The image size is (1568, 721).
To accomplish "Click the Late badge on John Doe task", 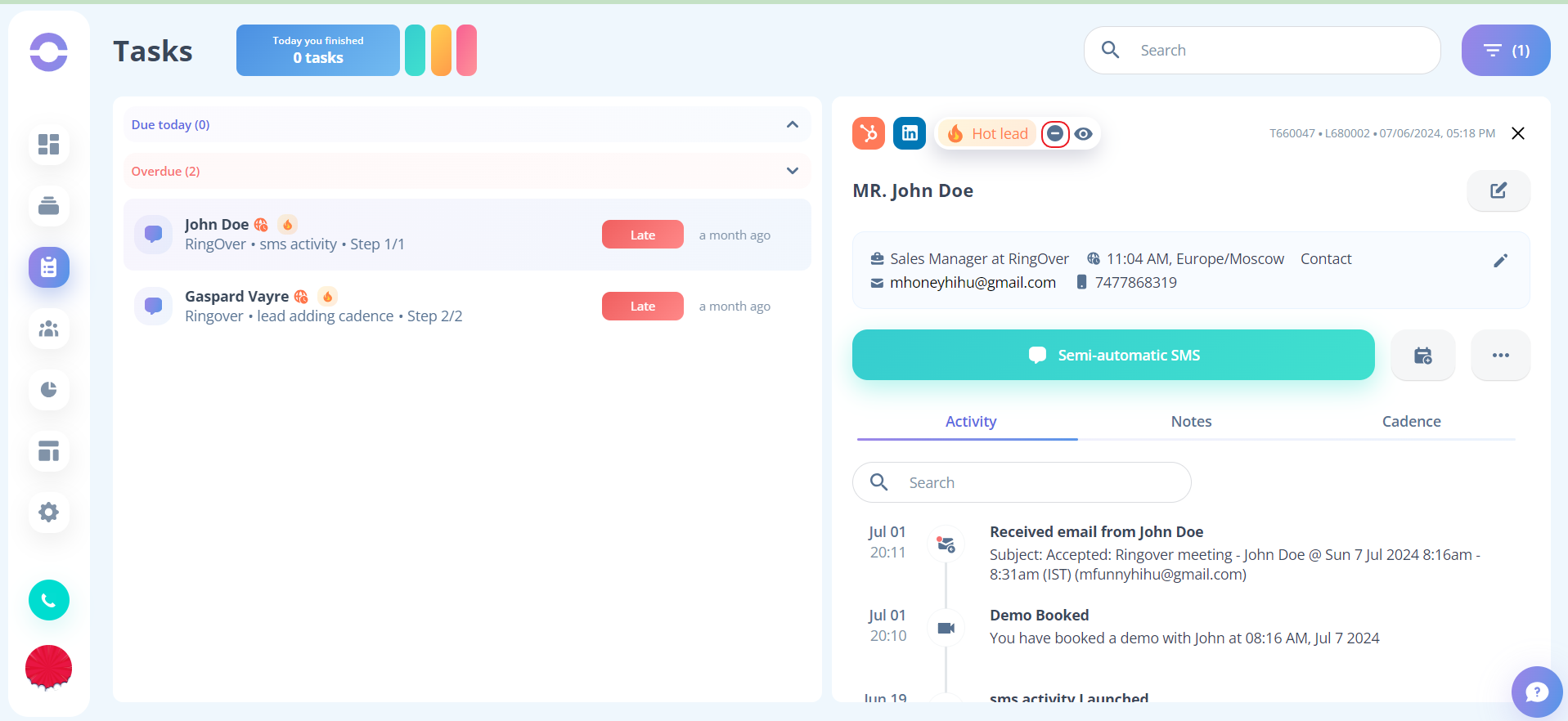I will [x=643, y=235].
